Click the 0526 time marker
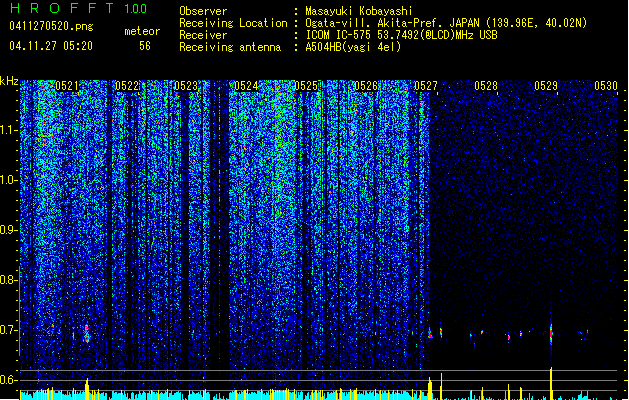Viewport: 629px width, 400px height. tap(366, 86)
